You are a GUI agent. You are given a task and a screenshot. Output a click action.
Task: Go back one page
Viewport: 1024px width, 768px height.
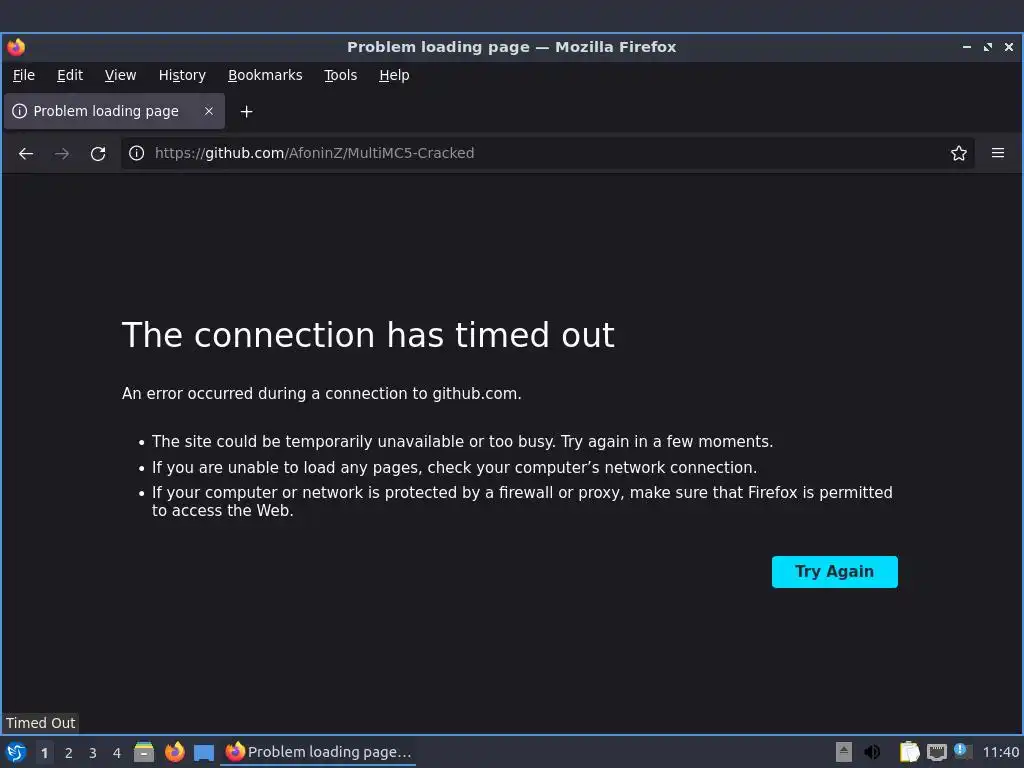click(x=26, y=153)
